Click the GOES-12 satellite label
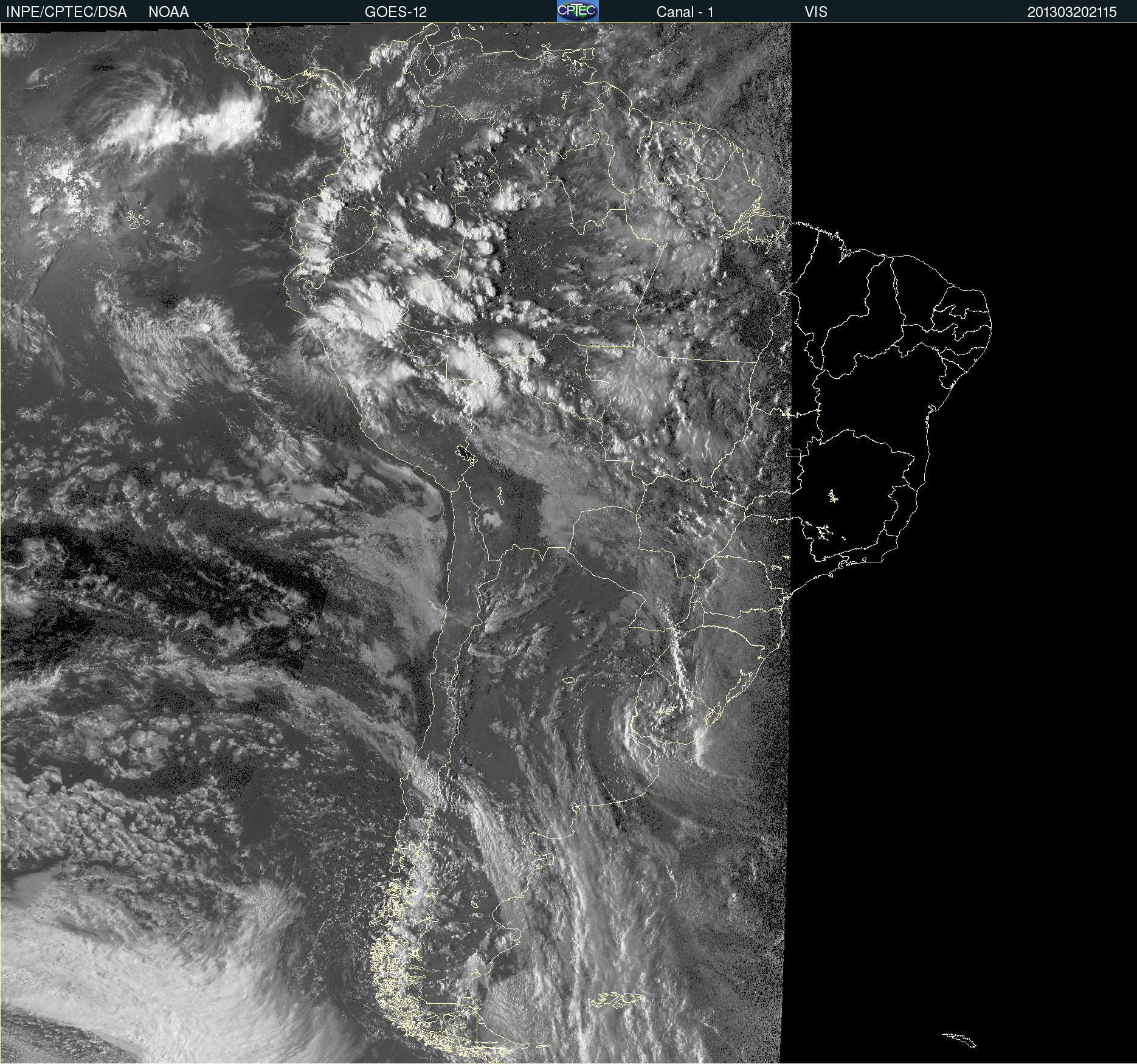The height and width of the screenshot is (1064, 1137). coord(396,12)
